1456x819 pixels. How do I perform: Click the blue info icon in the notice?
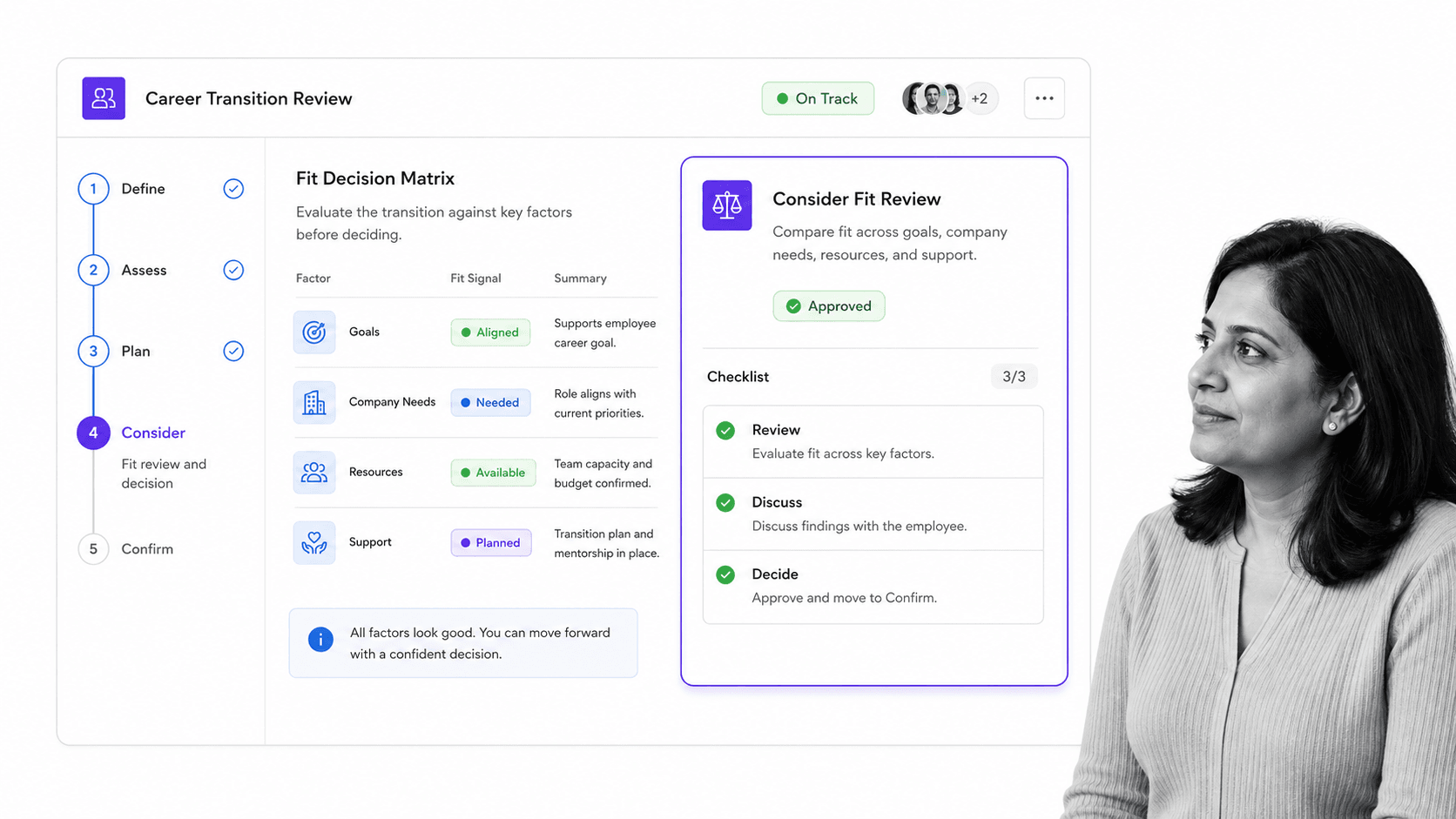pos(320,640)
